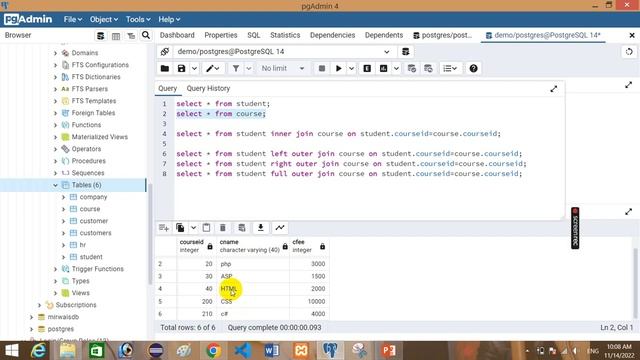Click the HTML cell in results
Screen dimensions: 640x360
click(x=253, y=289)
